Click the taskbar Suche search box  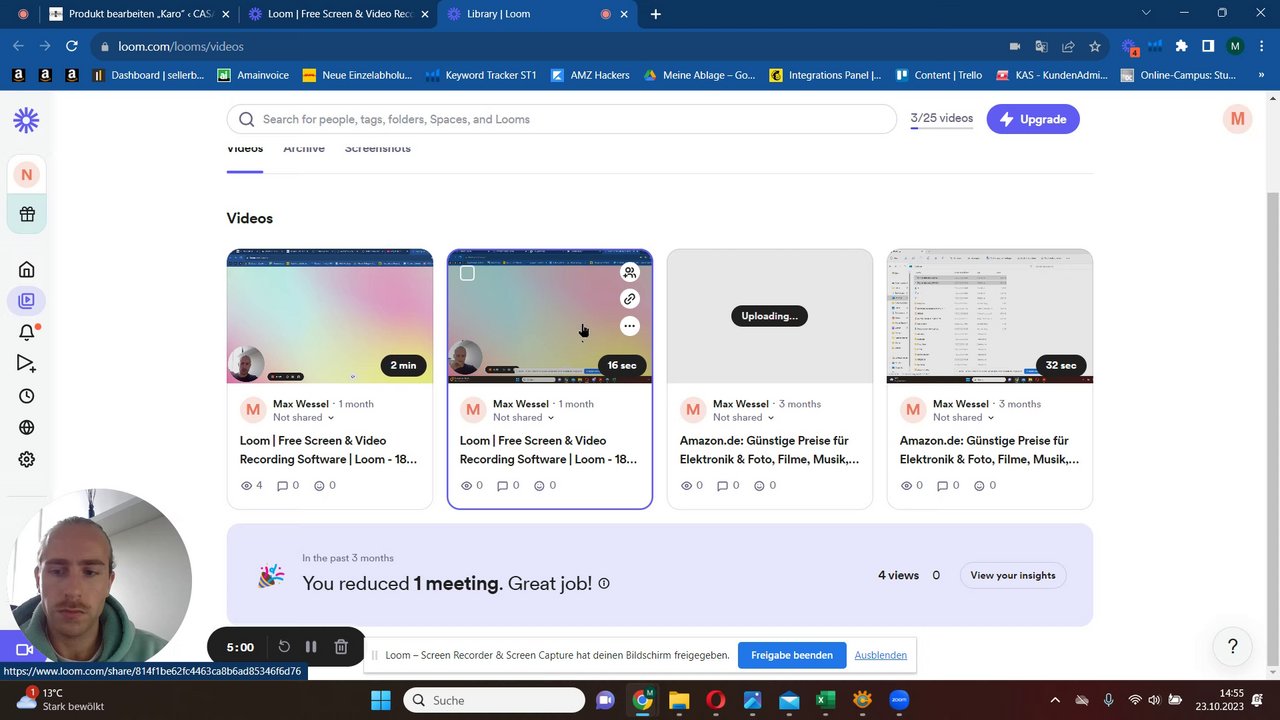[494, 700]
